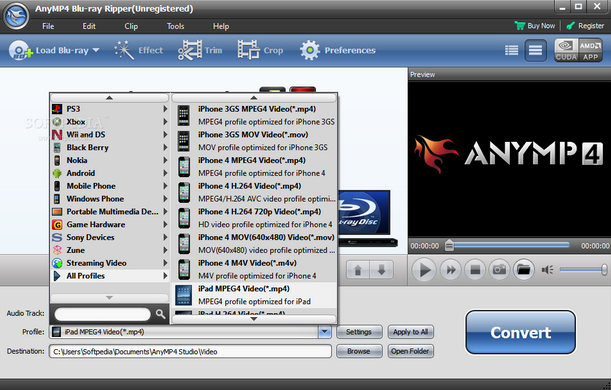Toggle NVIDIA CUDA acceleration

(566, 50)
